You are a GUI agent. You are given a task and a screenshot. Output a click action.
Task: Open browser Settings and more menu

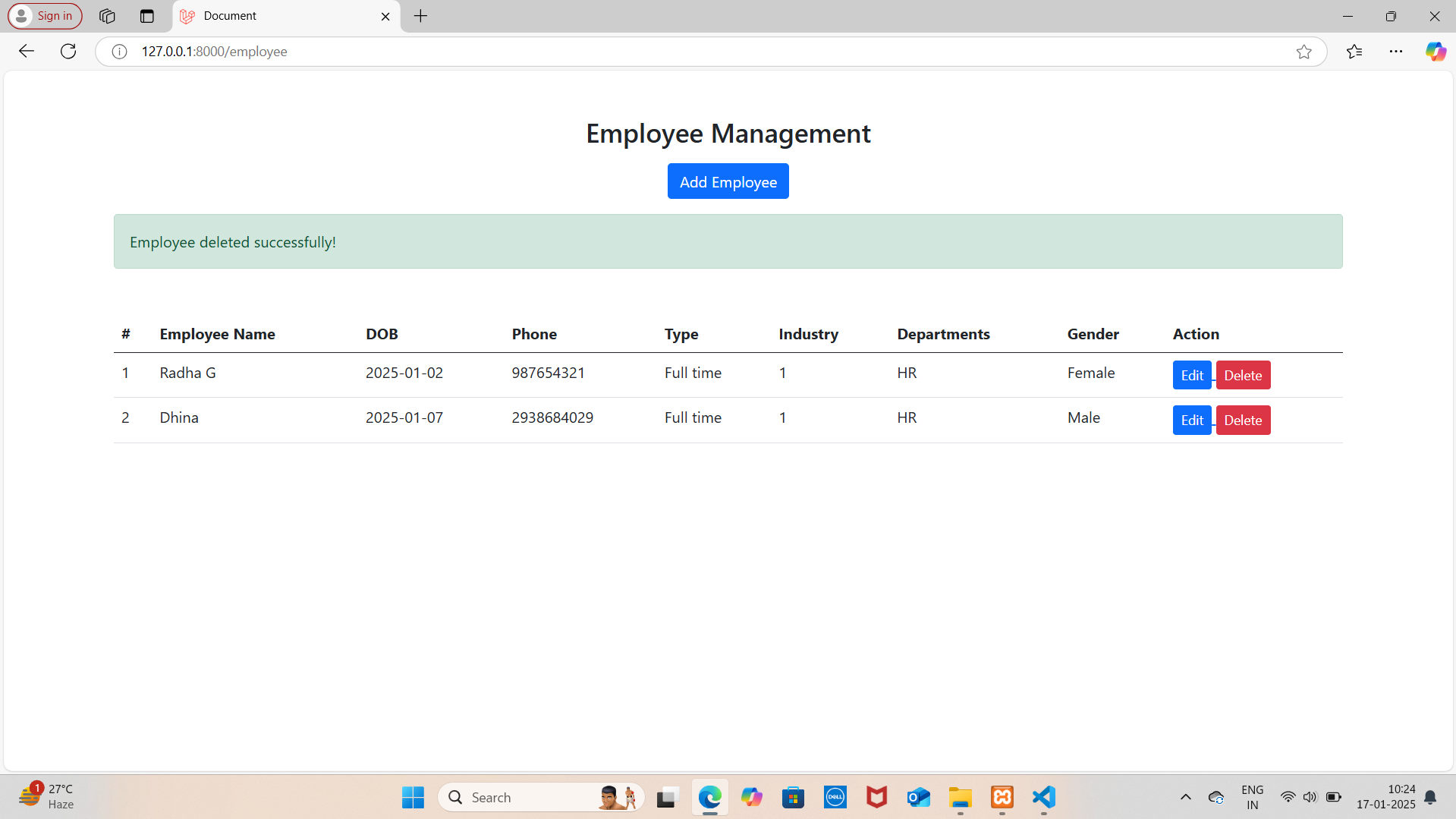[x=1395, y=52]
